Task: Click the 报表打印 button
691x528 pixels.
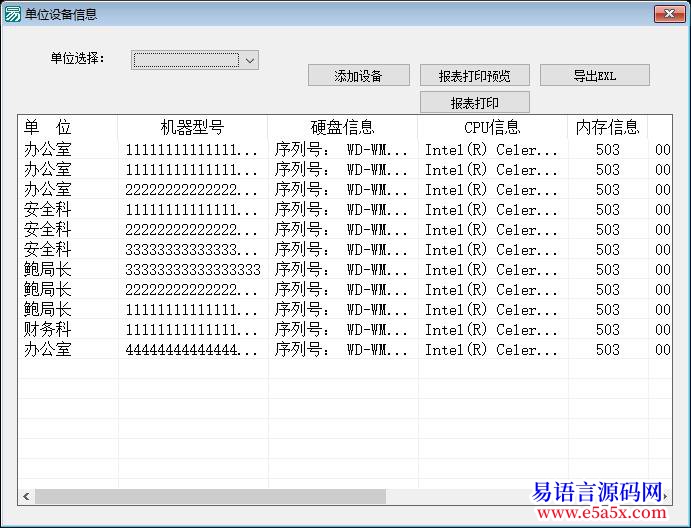Action: click(x=475, y=103)
